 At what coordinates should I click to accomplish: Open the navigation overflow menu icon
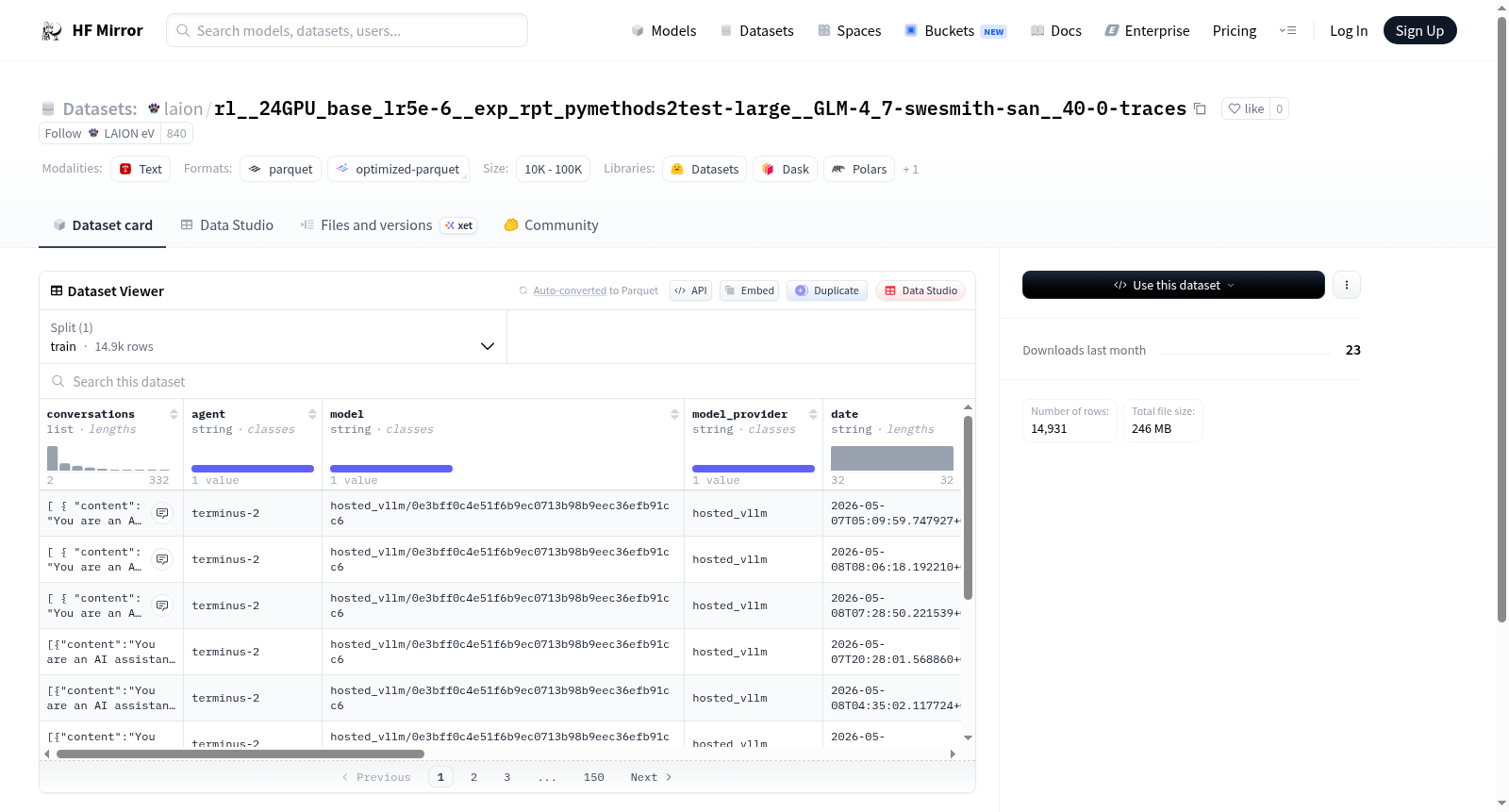click(x=1287, y=30)
